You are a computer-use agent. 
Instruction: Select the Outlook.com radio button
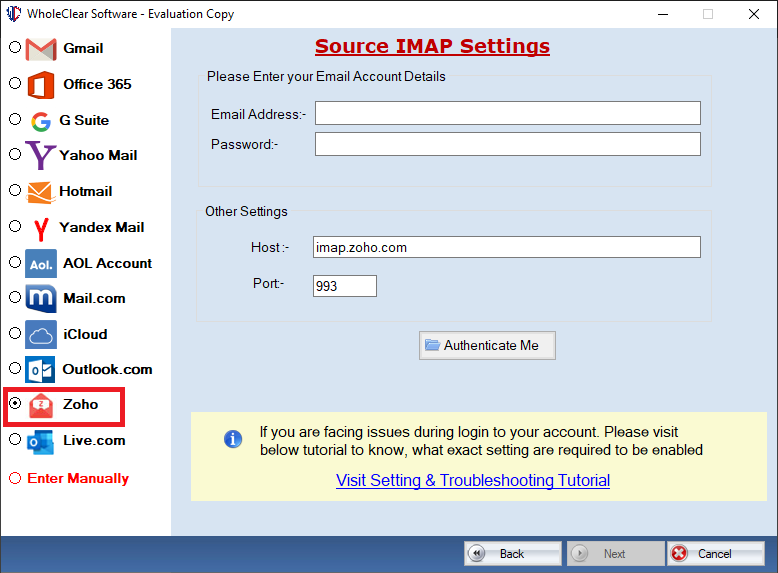(x=15, y=368)
